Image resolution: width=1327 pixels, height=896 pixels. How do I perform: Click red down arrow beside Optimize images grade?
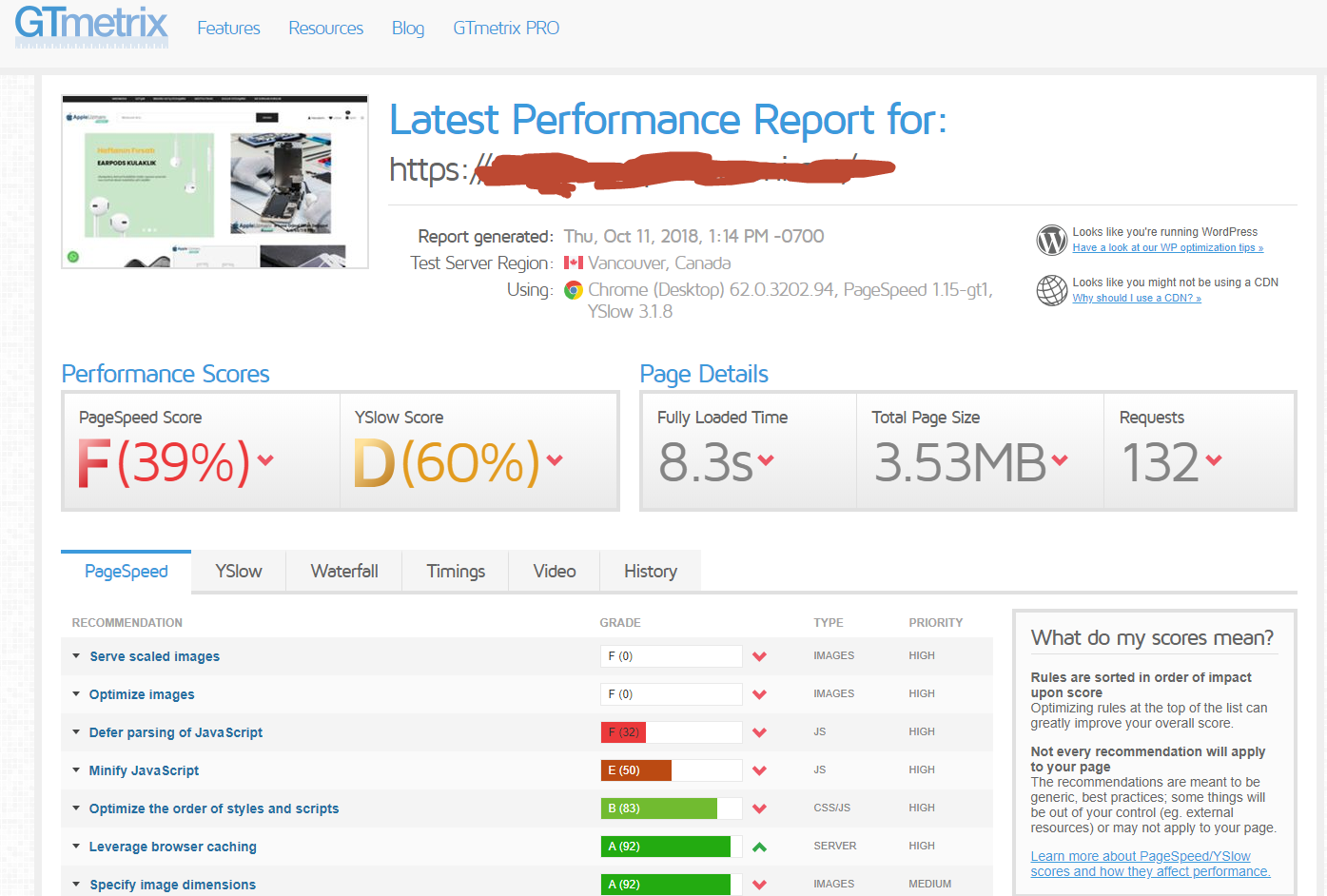pyautogui.click(x=759, y=694)
